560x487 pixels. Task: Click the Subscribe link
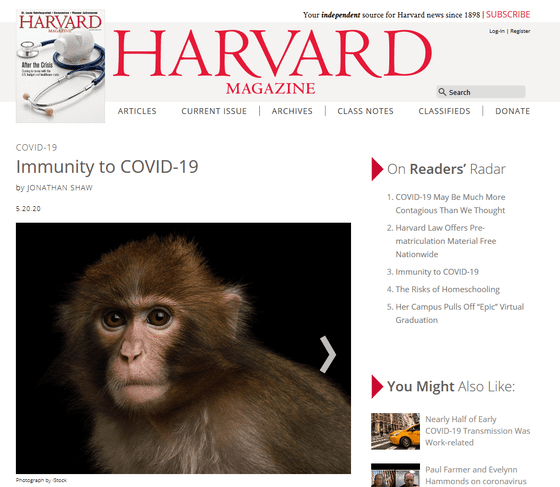508,15
